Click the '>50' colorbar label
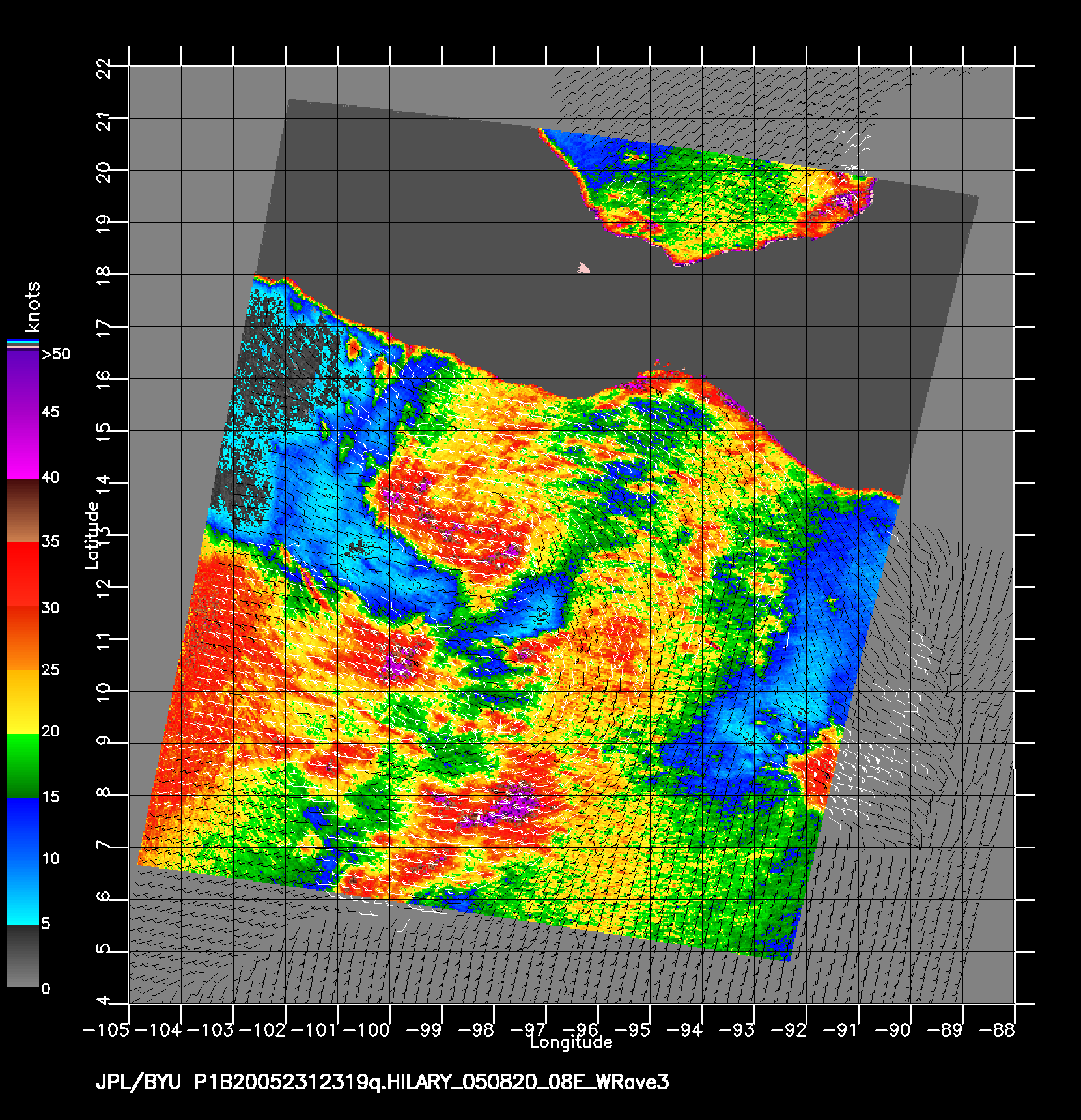Image resolution: width=1081 pixels, height=1120 pixels. coord(56,354)
